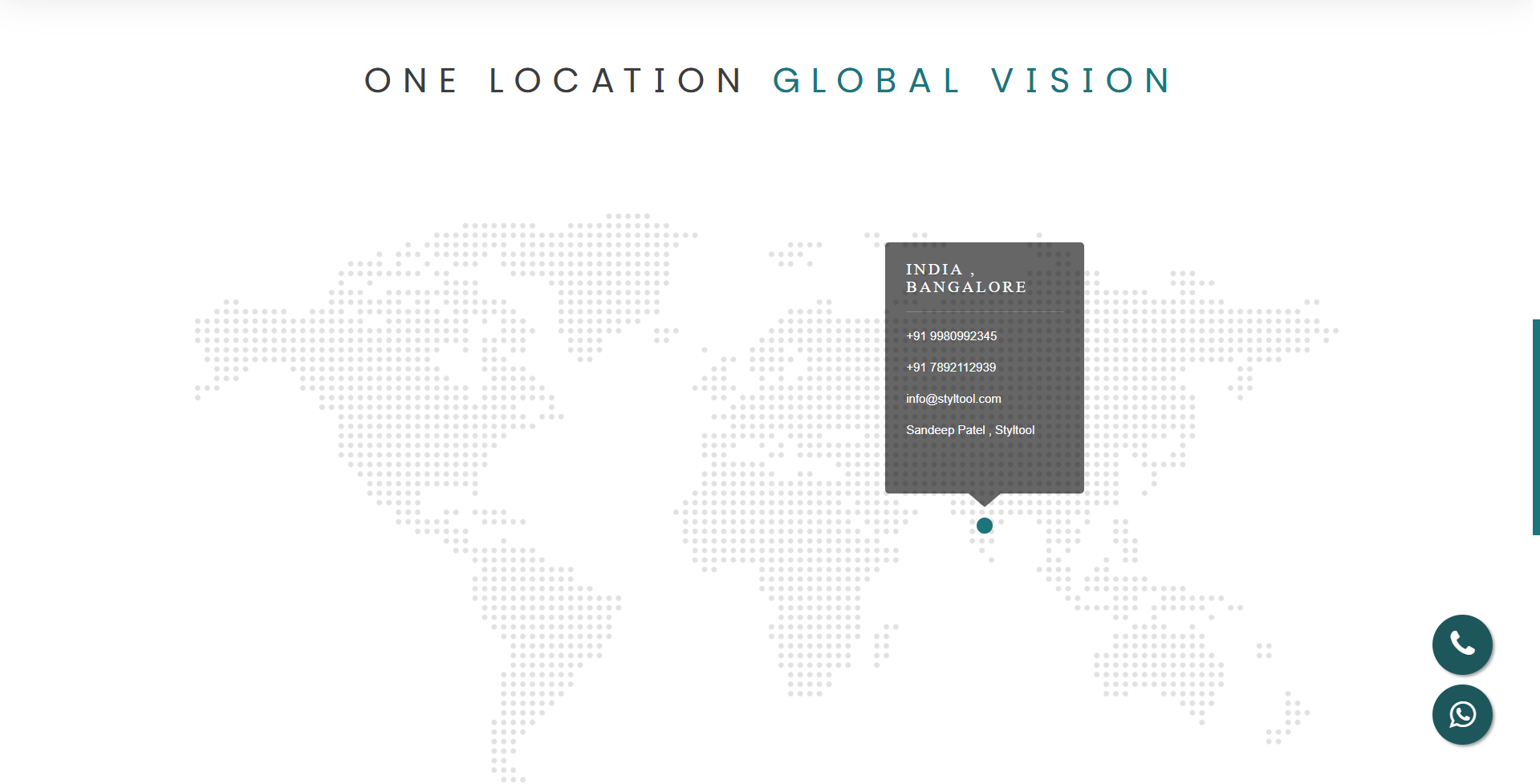Viewport: 1540px width, 784px height.
Task: Tap the phone number +91 7892112939
Action: [951, 368]
